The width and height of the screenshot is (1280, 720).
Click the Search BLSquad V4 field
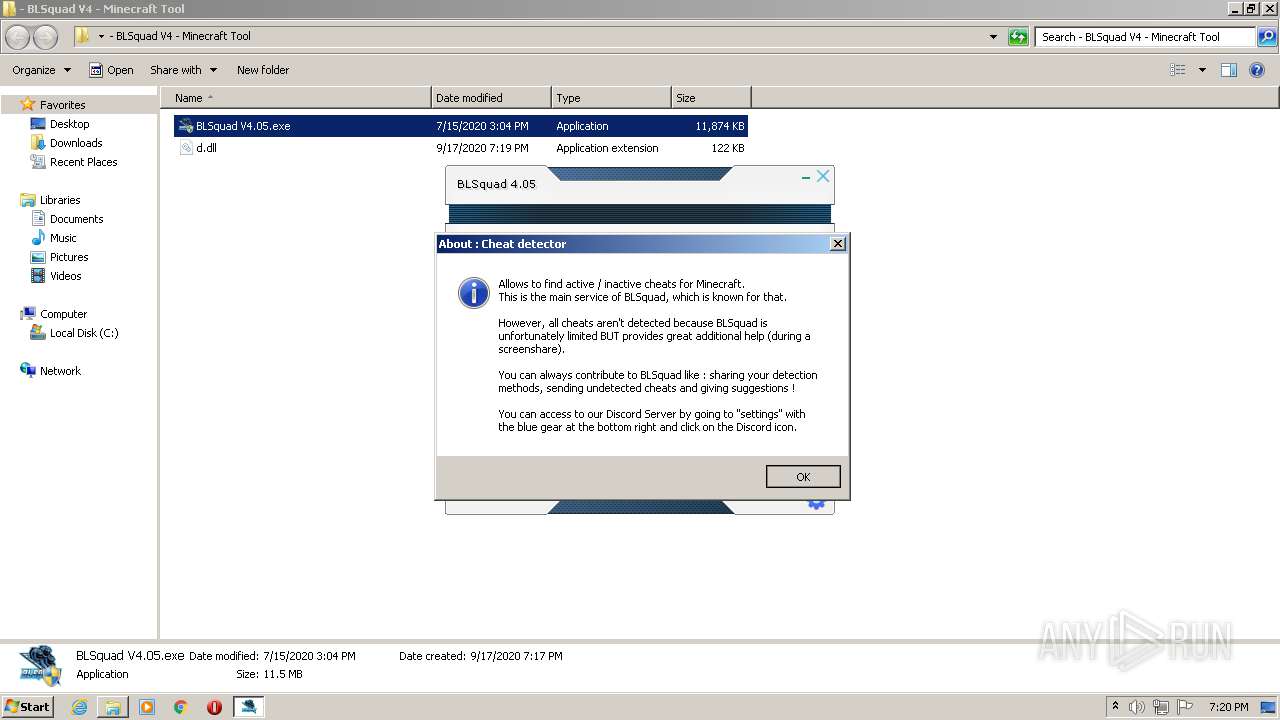[1144, 37]
